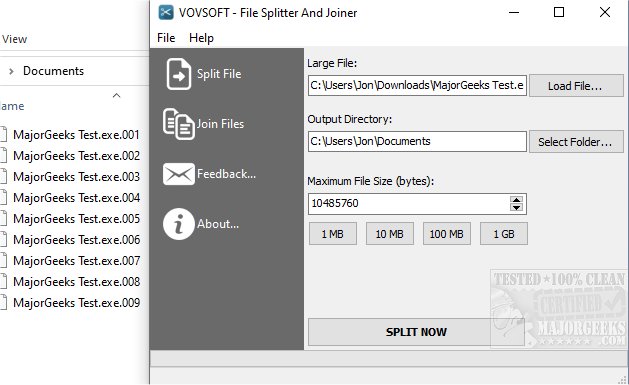Viewport: 629px width, 385px height.
Task: Open the Help menu
Action: [x=201, y=38]
